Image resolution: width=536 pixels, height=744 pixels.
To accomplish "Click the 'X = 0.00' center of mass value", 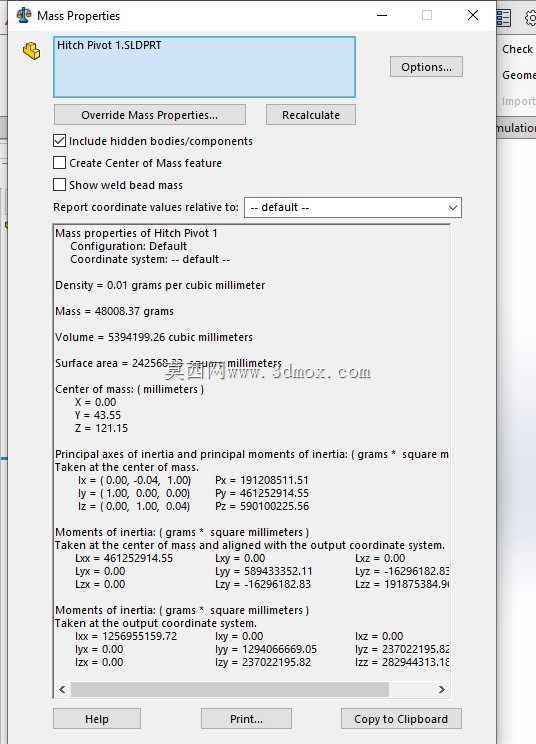I will [95, 402].
